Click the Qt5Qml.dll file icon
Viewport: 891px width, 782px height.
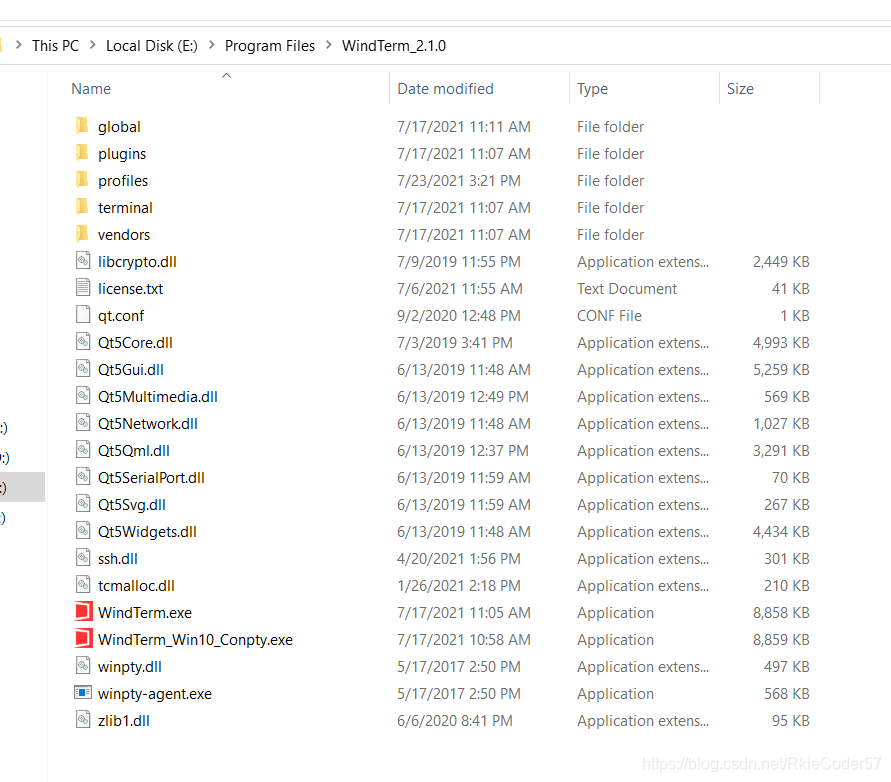click(83, 450)
